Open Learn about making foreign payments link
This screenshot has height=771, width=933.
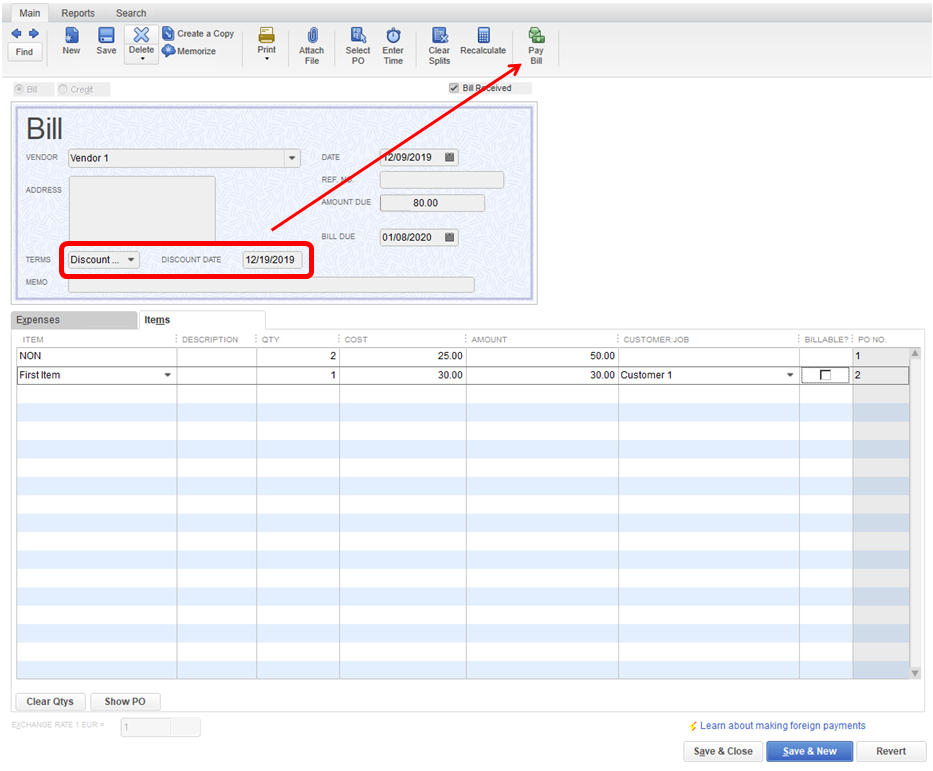click(782, 726)
